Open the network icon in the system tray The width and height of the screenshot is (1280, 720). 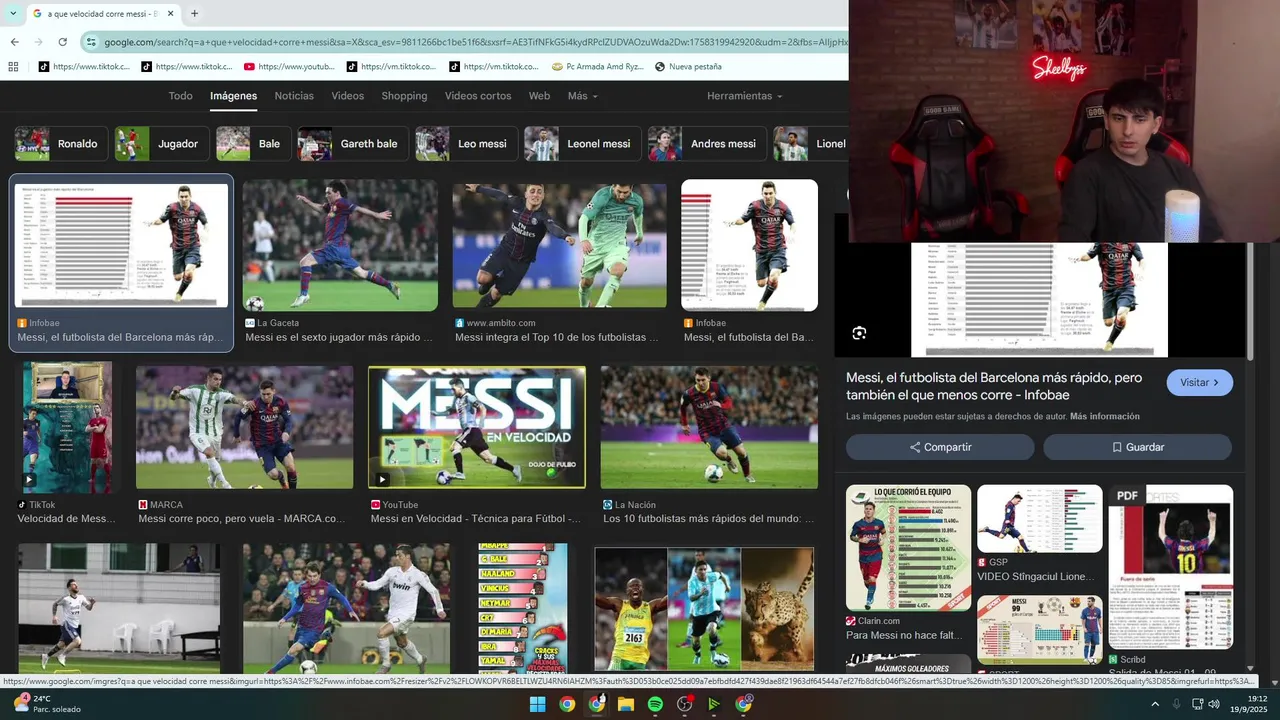pyautogui.click(x=1197, y=704)
